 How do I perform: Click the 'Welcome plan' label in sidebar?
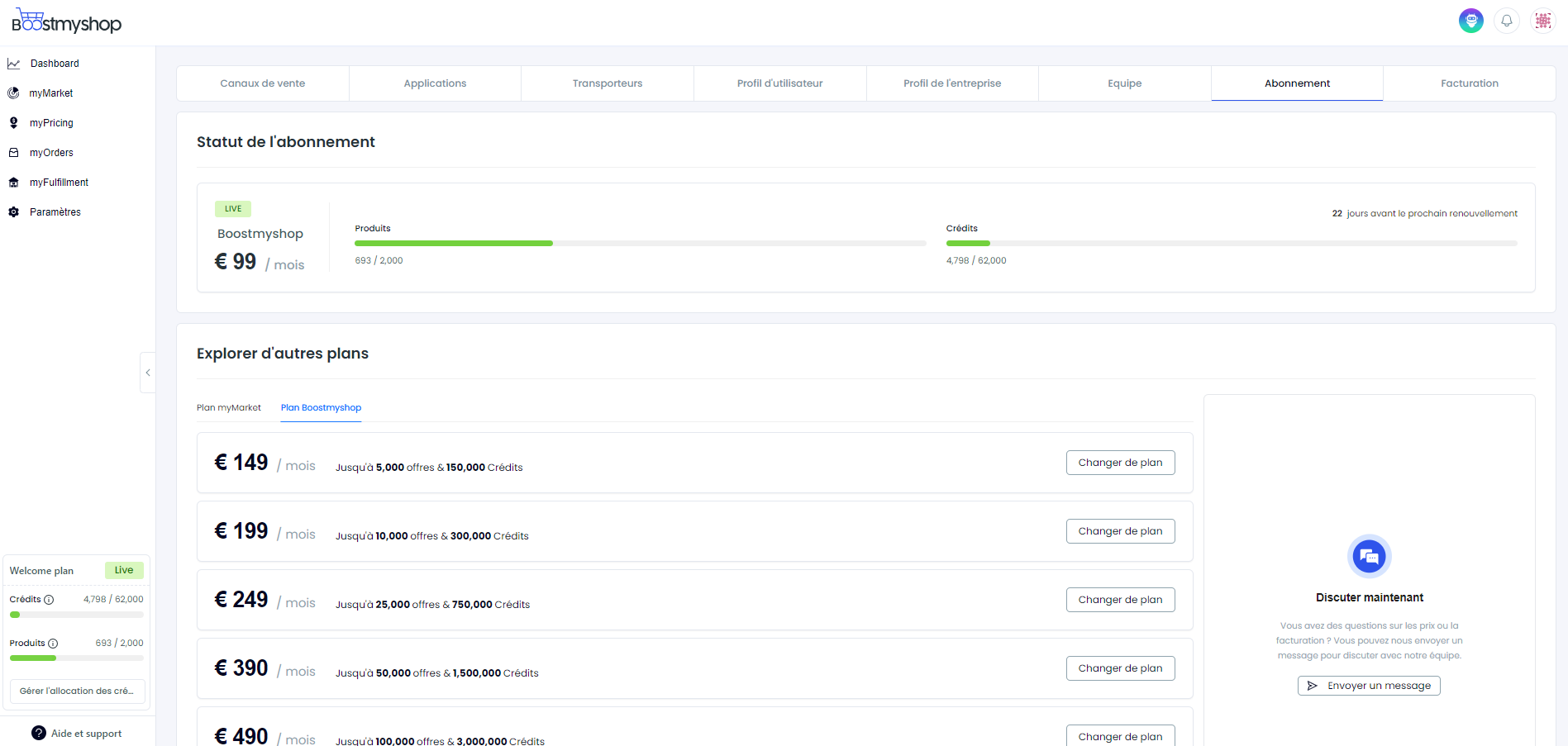(x=41, y=571)
